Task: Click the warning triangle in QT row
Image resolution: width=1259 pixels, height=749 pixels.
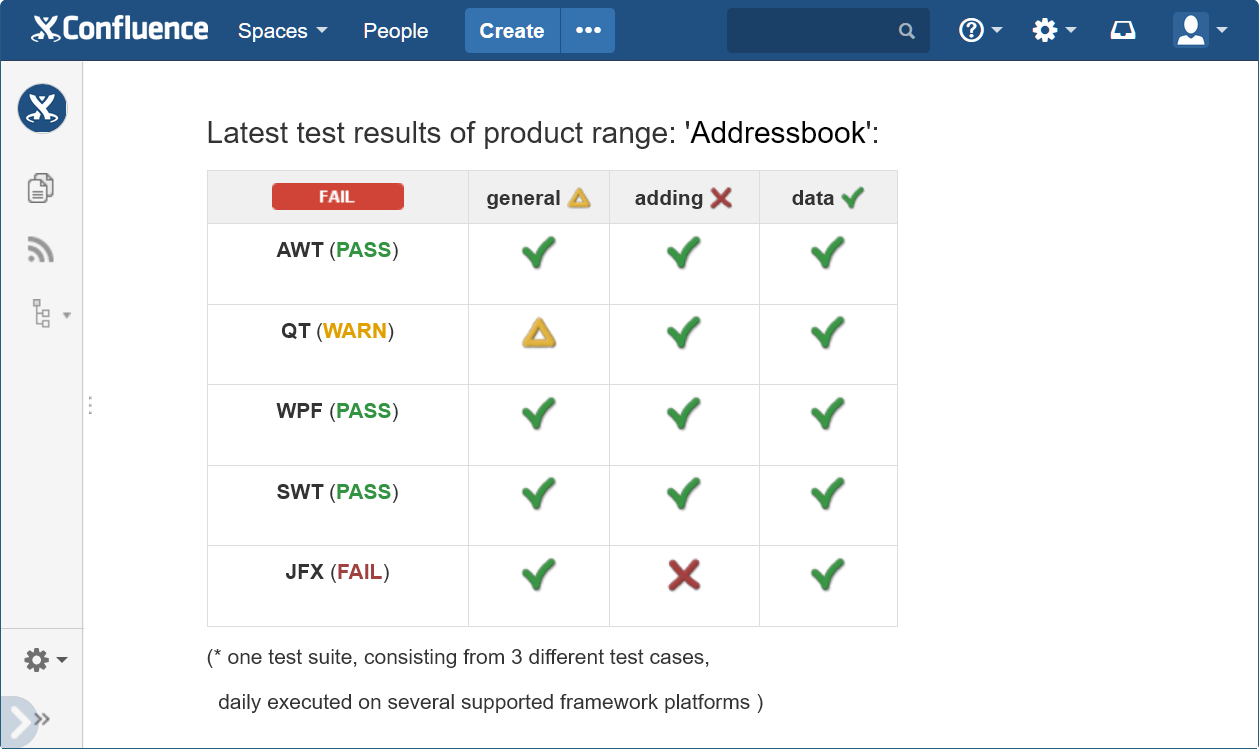Action: 539,333
